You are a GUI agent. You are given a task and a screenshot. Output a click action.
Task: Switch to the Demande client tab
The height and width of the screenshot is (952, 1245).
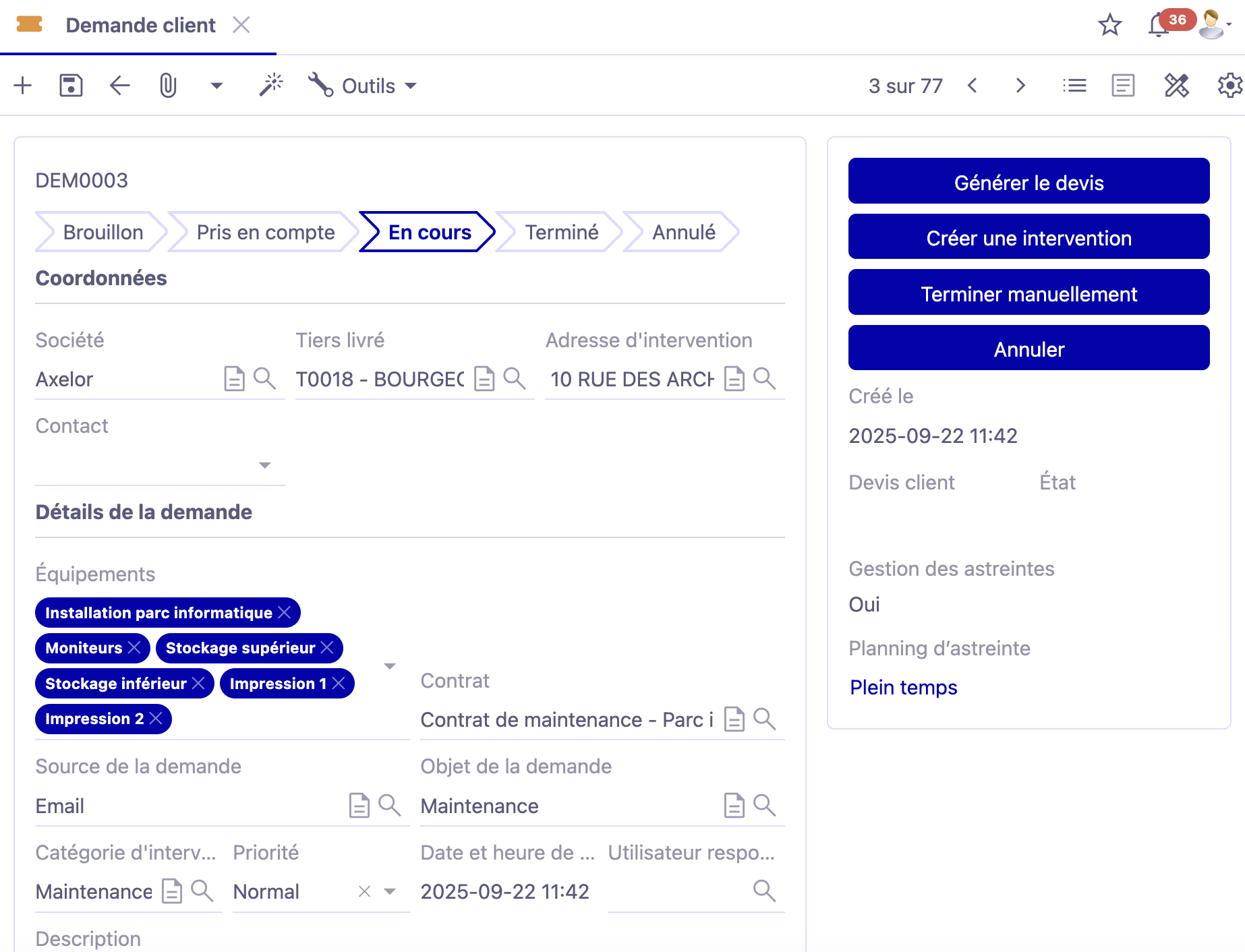pos(140,26)
